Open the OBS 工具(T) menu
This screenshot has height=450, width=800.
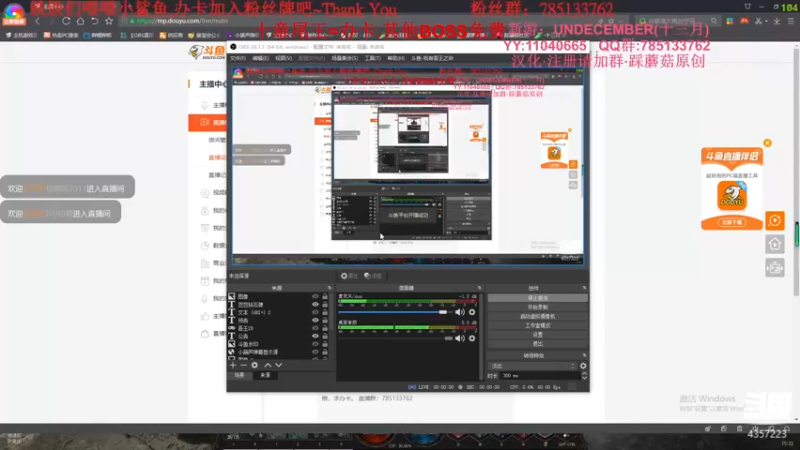[372, 59]
